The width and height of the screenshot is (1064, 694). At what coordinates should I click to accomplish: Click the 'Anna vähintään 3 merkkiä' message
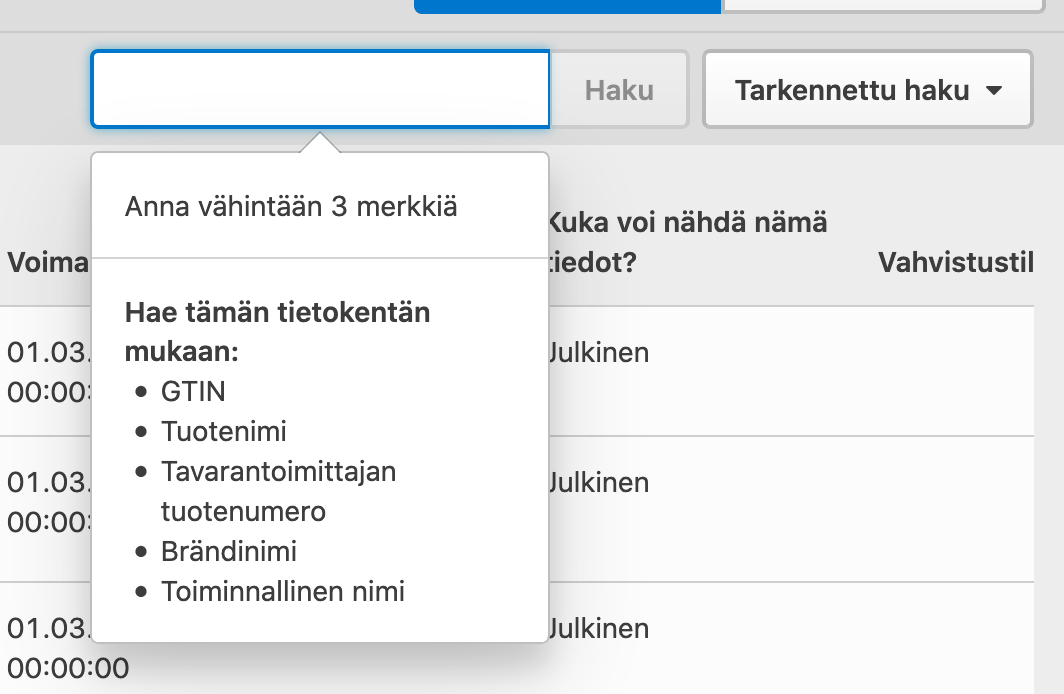(291, 207)
